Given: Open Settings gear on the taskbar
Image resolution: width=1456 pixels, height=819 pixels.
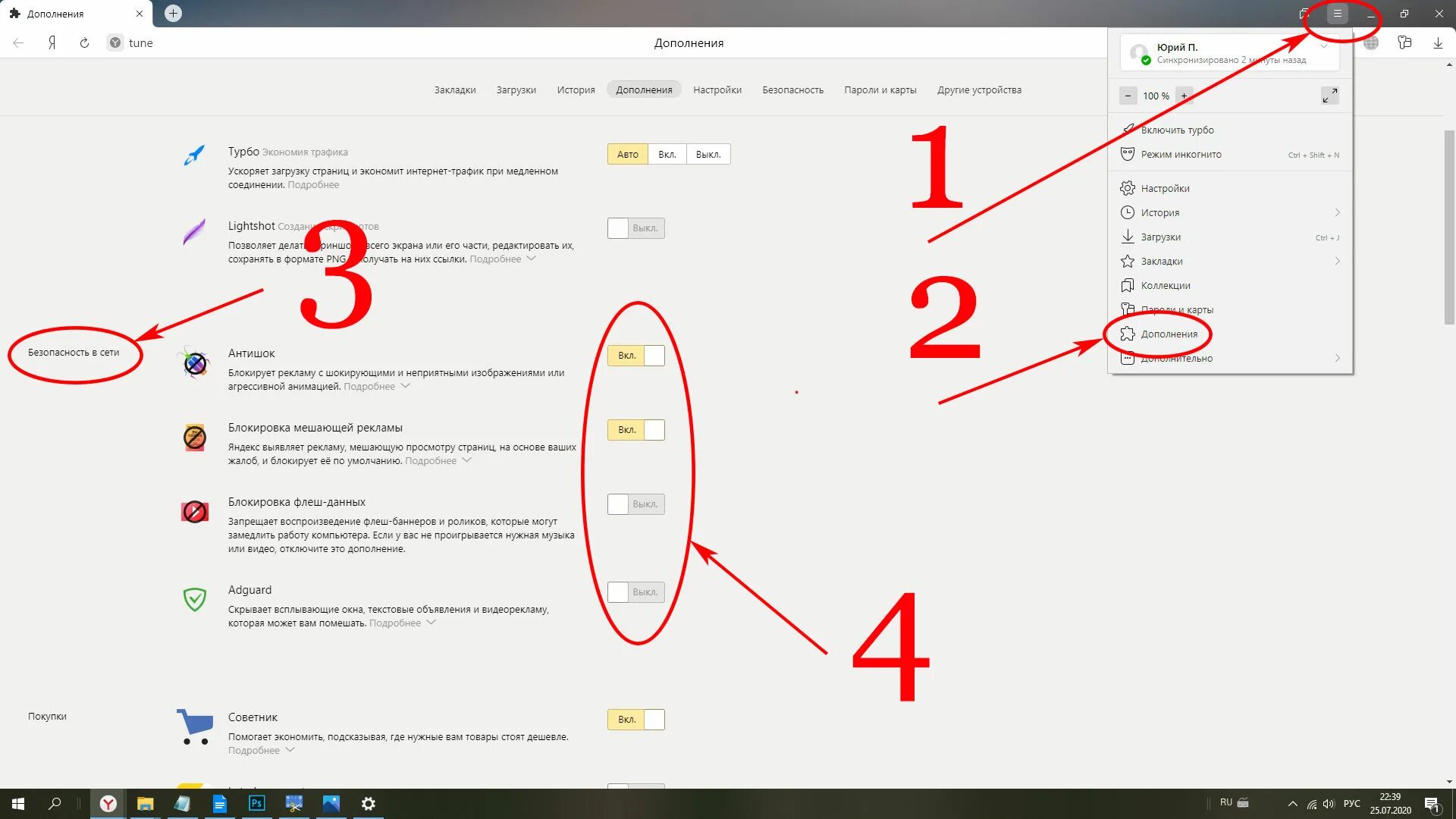Looking at the screenshot, I should pos(369,804).
